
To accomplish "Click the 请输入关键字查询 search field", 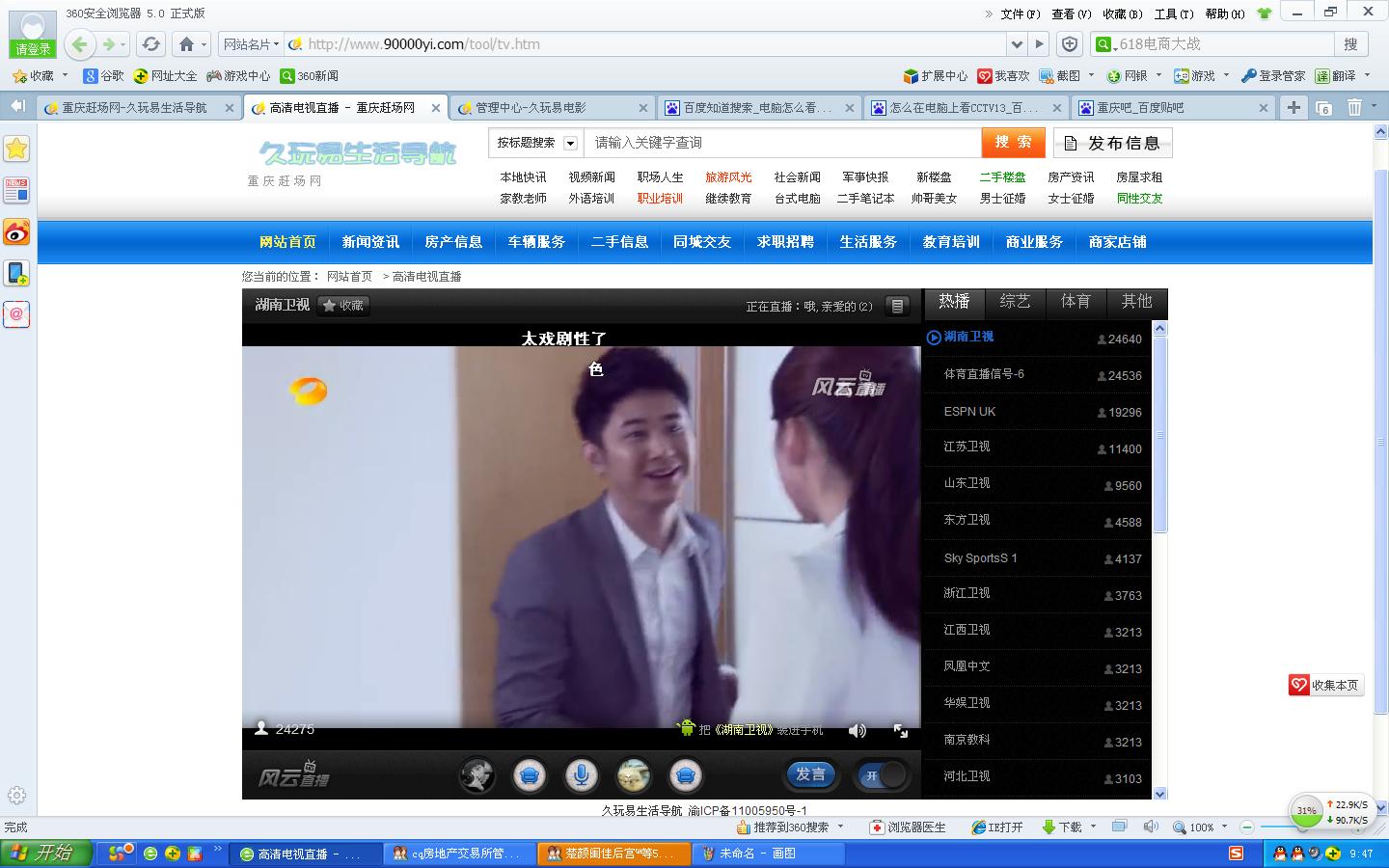I will coord(783,143).
